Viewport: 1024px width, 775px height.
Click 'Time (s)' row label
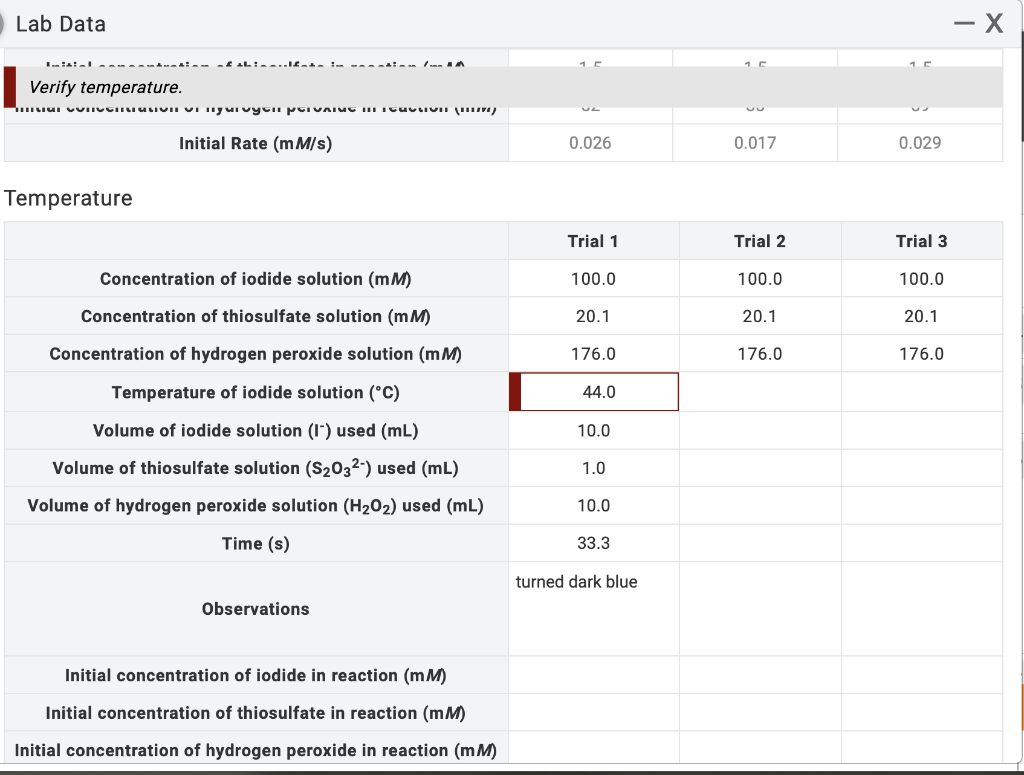click(256, 543)
